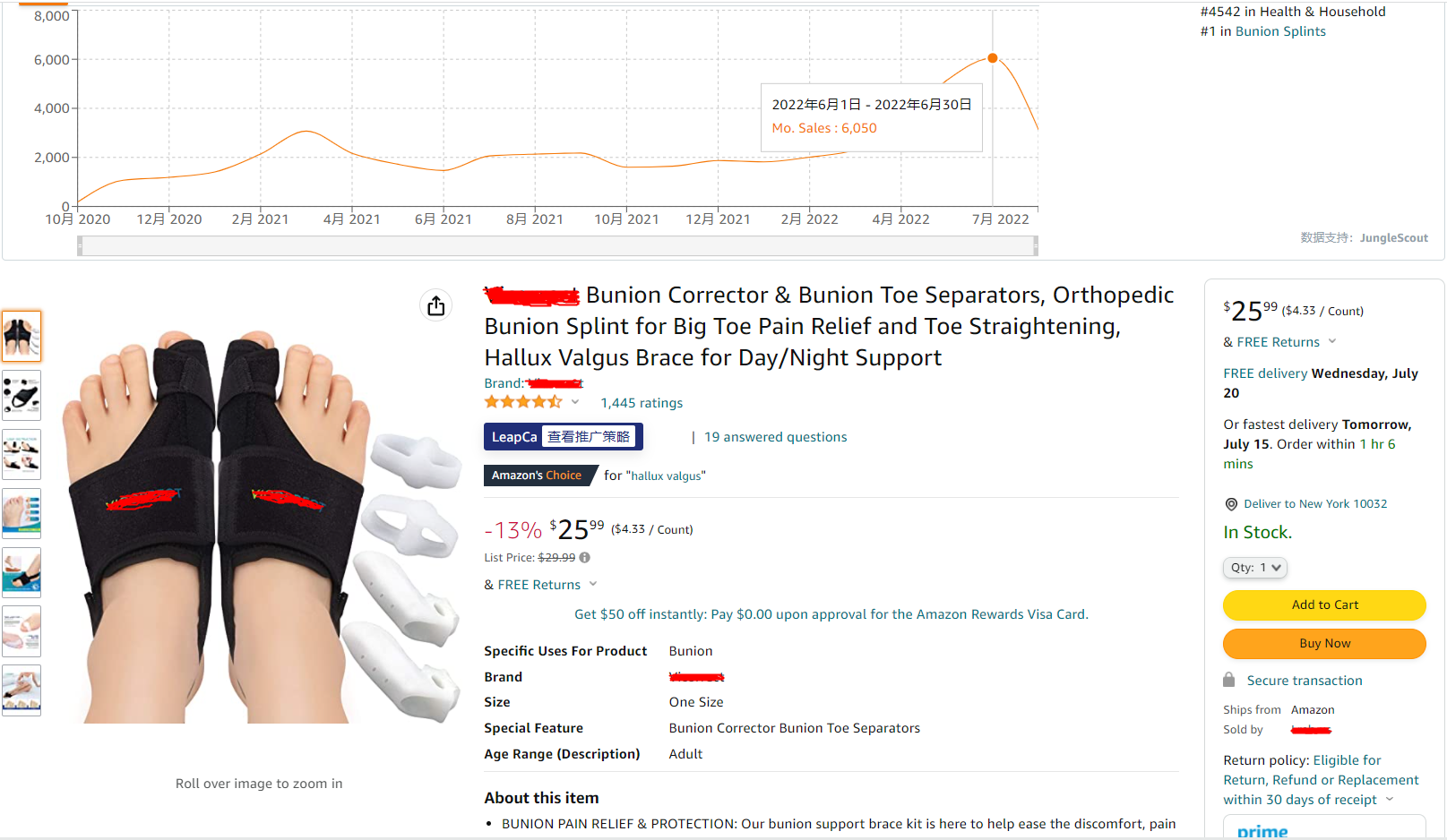Select the first product thumbnail image
Viewport: 1447px width, 840px height.
(x=22, y=336)
